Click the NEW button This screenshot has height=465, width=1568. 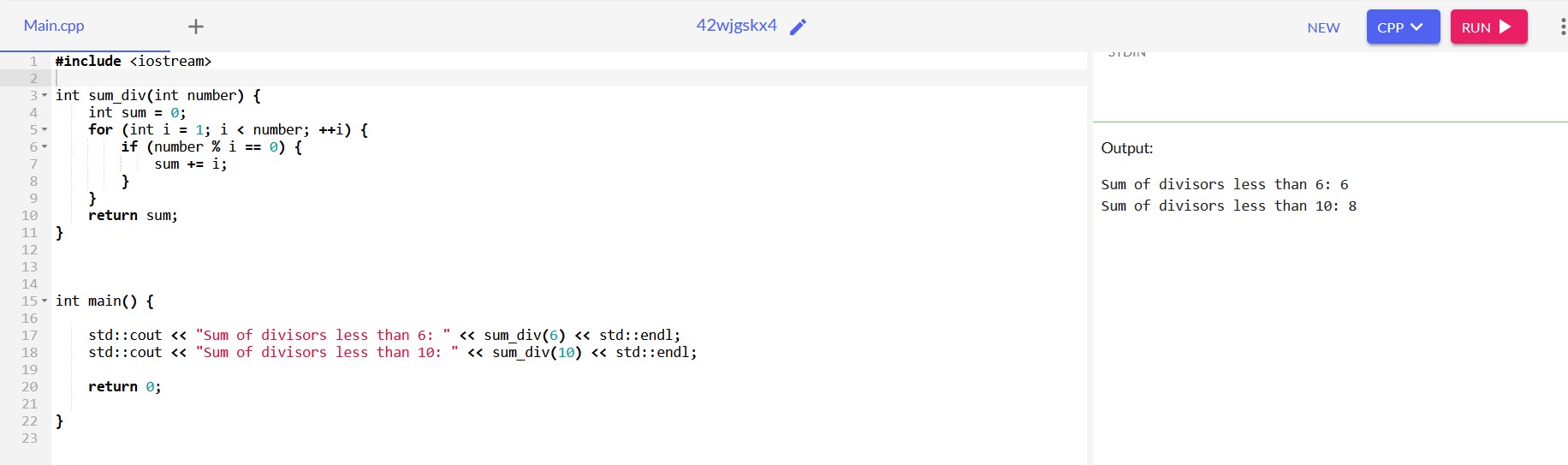tap(1323, 27)
